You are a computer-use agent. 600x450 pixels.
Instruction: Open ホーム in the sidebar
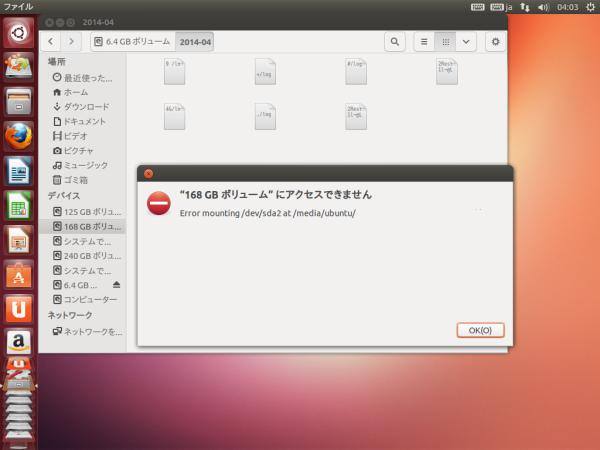(x=76, y=92)
